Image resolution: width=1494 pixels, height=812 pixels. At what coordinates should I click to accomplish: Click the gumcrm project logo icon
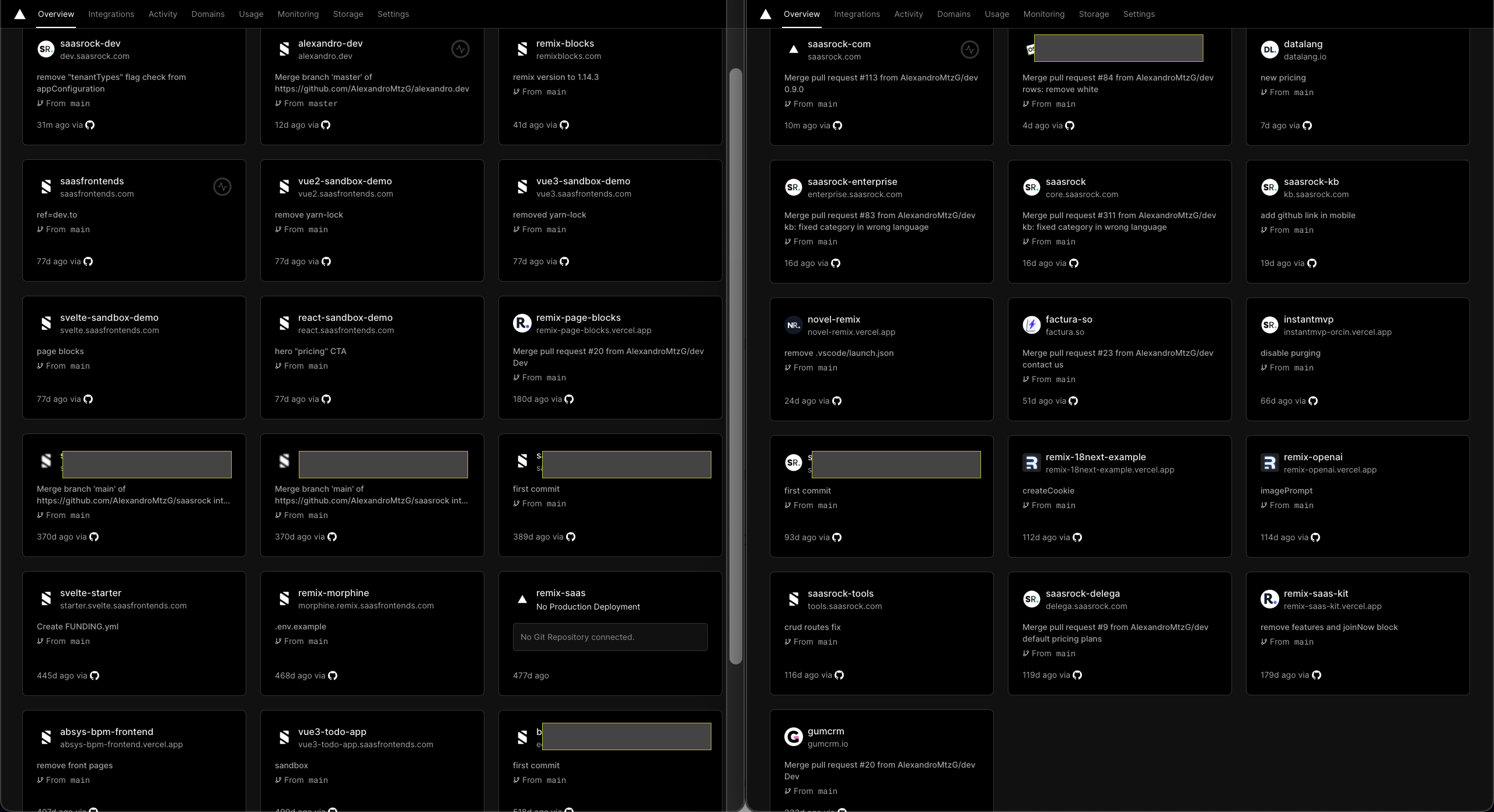[794, 737]
